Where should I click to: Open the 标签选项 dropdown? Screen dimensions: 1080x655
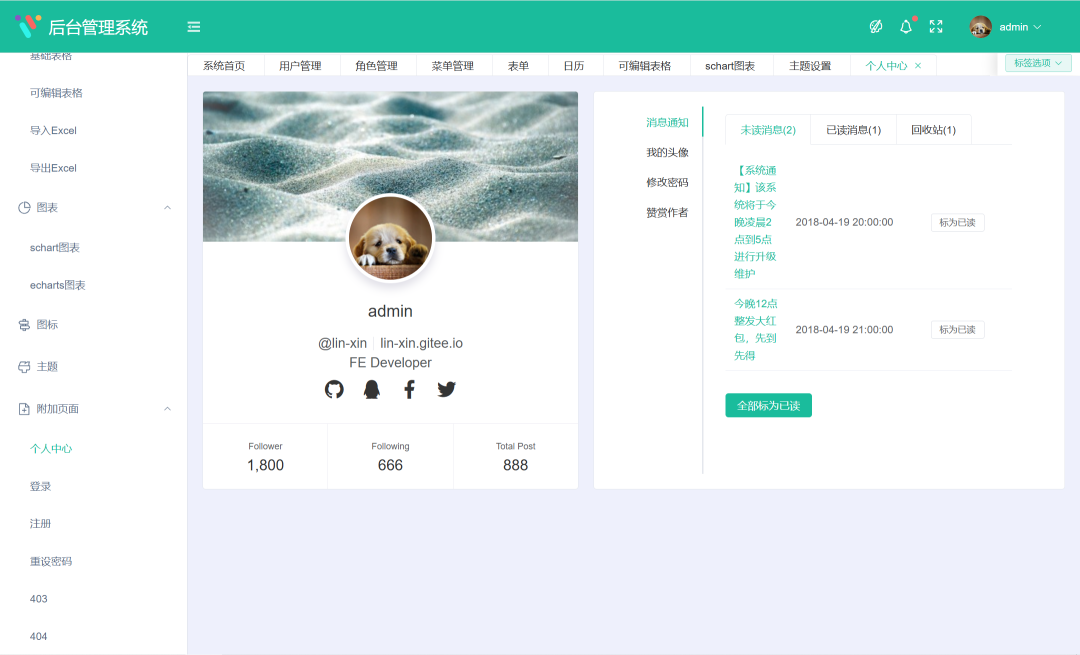click(1037, 62)
